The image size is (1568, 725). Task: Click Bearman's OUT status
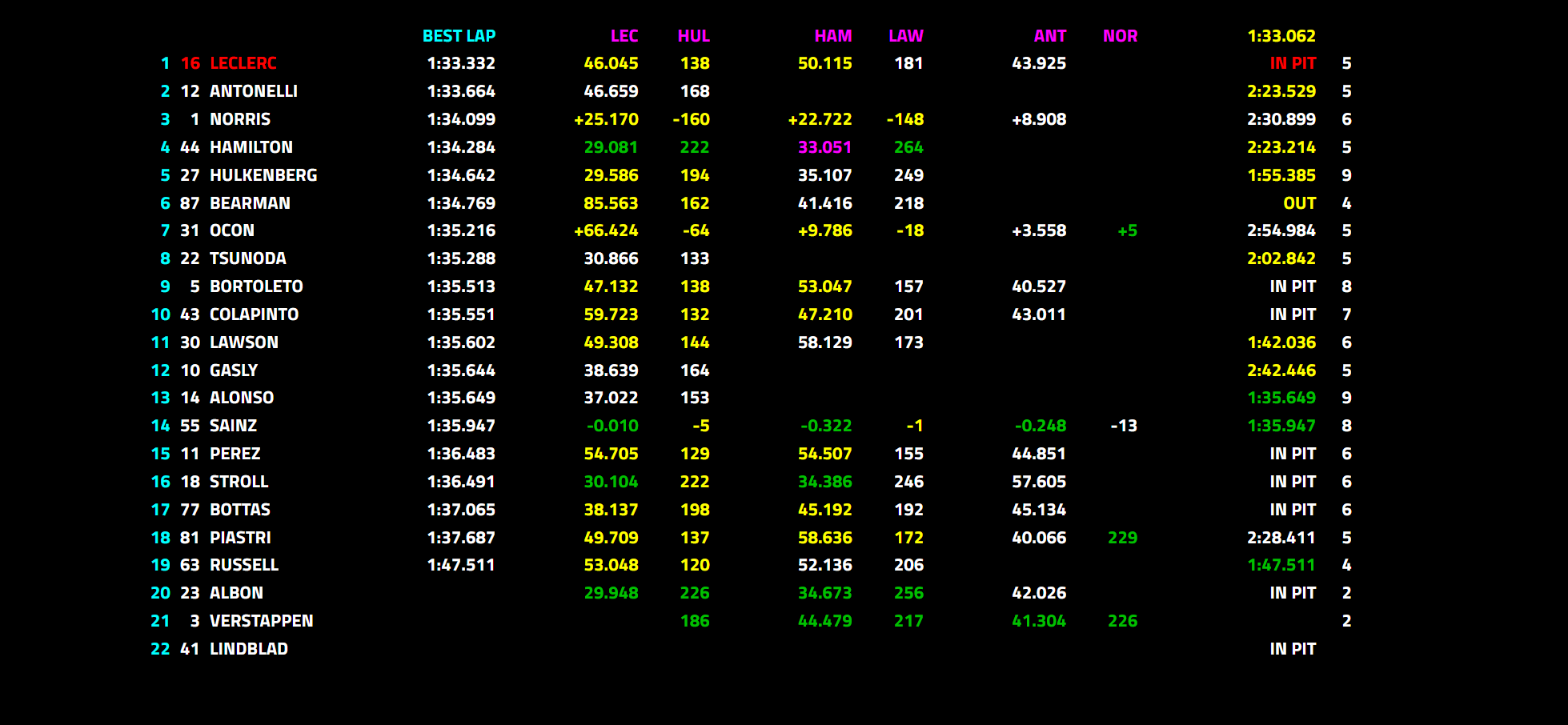point(1300,203)
